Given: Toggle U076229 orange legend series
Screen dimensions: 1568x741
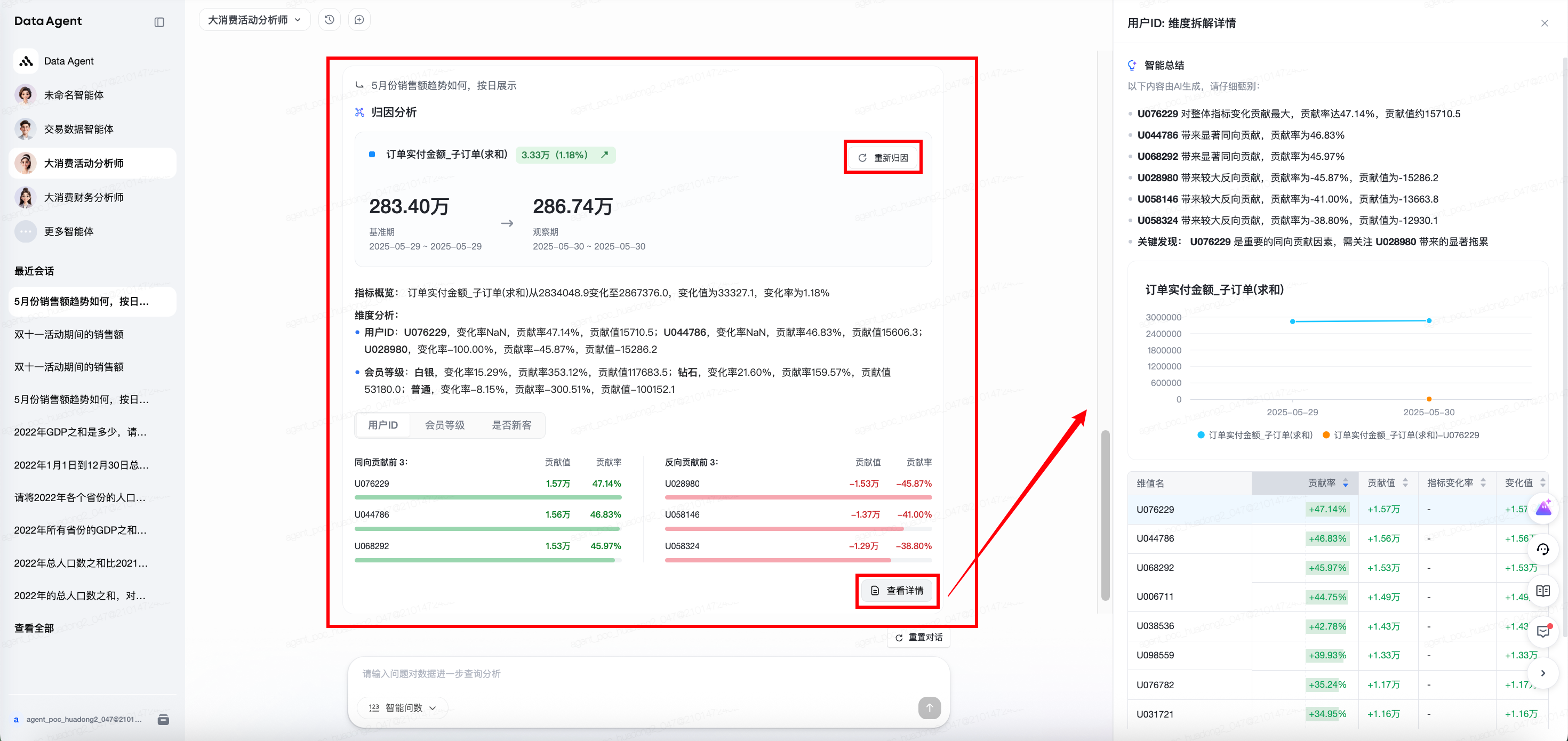Looking at the screenshot, I should 1401,435.
